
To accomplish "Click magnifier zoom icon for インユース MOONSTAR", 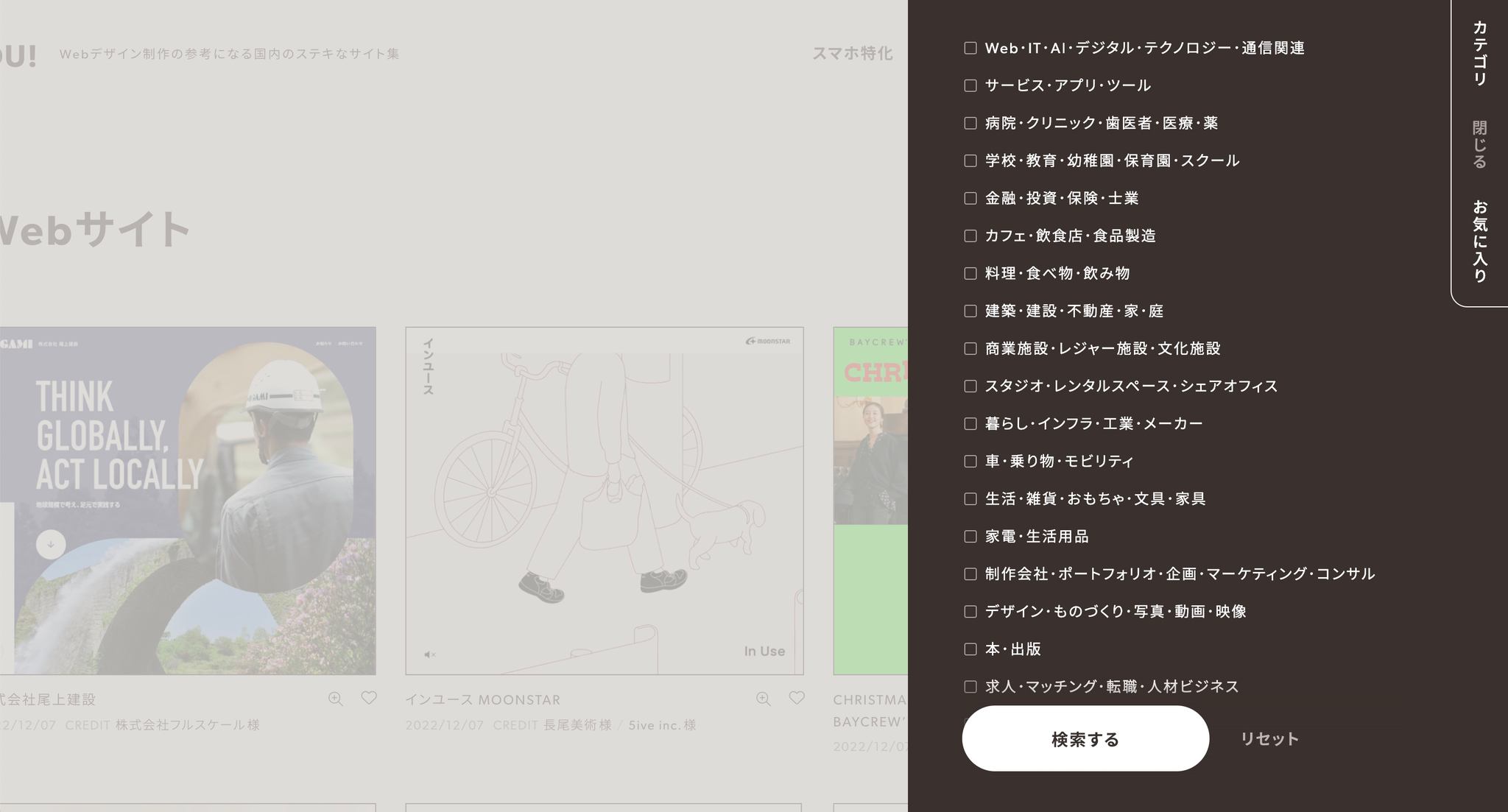I will tap(763, 699).
